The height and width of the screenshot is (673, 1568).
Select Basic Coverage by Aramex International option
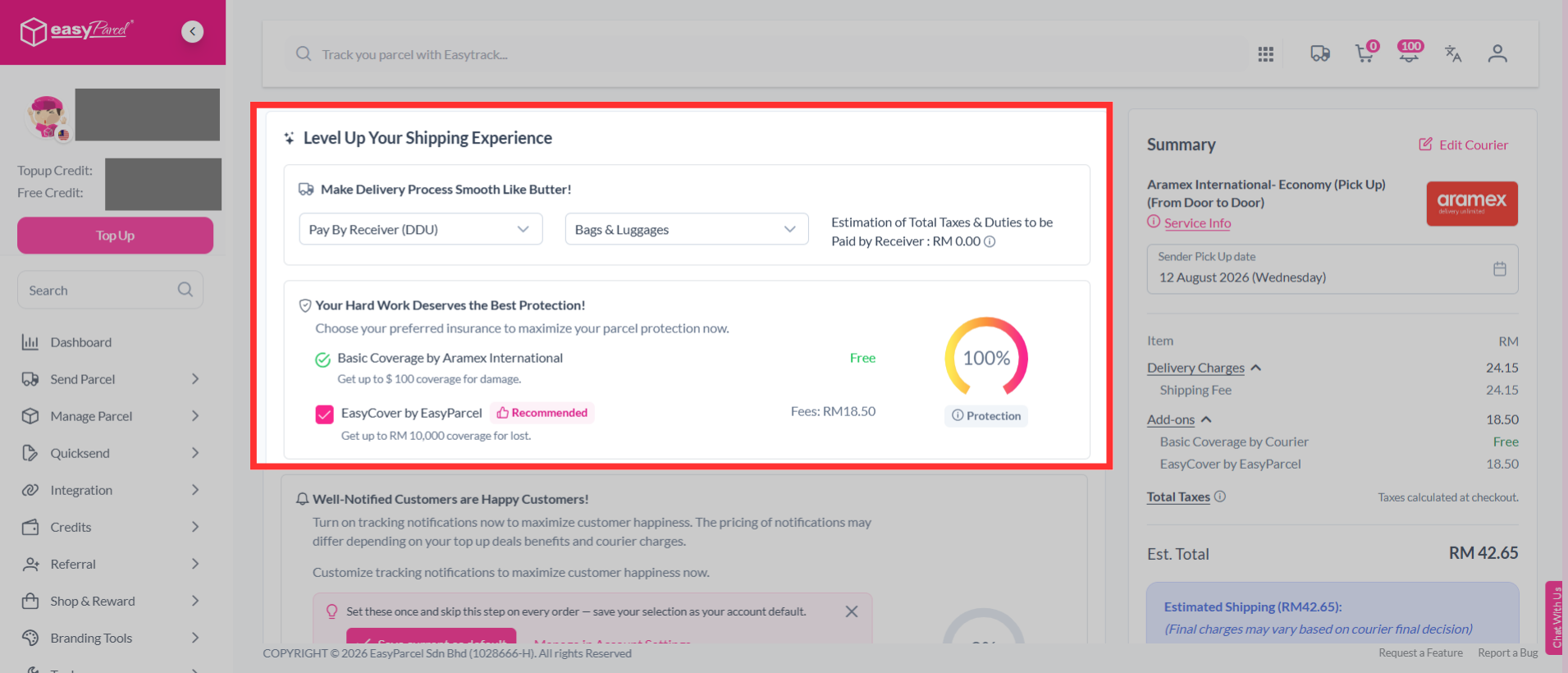click(322, 359)
